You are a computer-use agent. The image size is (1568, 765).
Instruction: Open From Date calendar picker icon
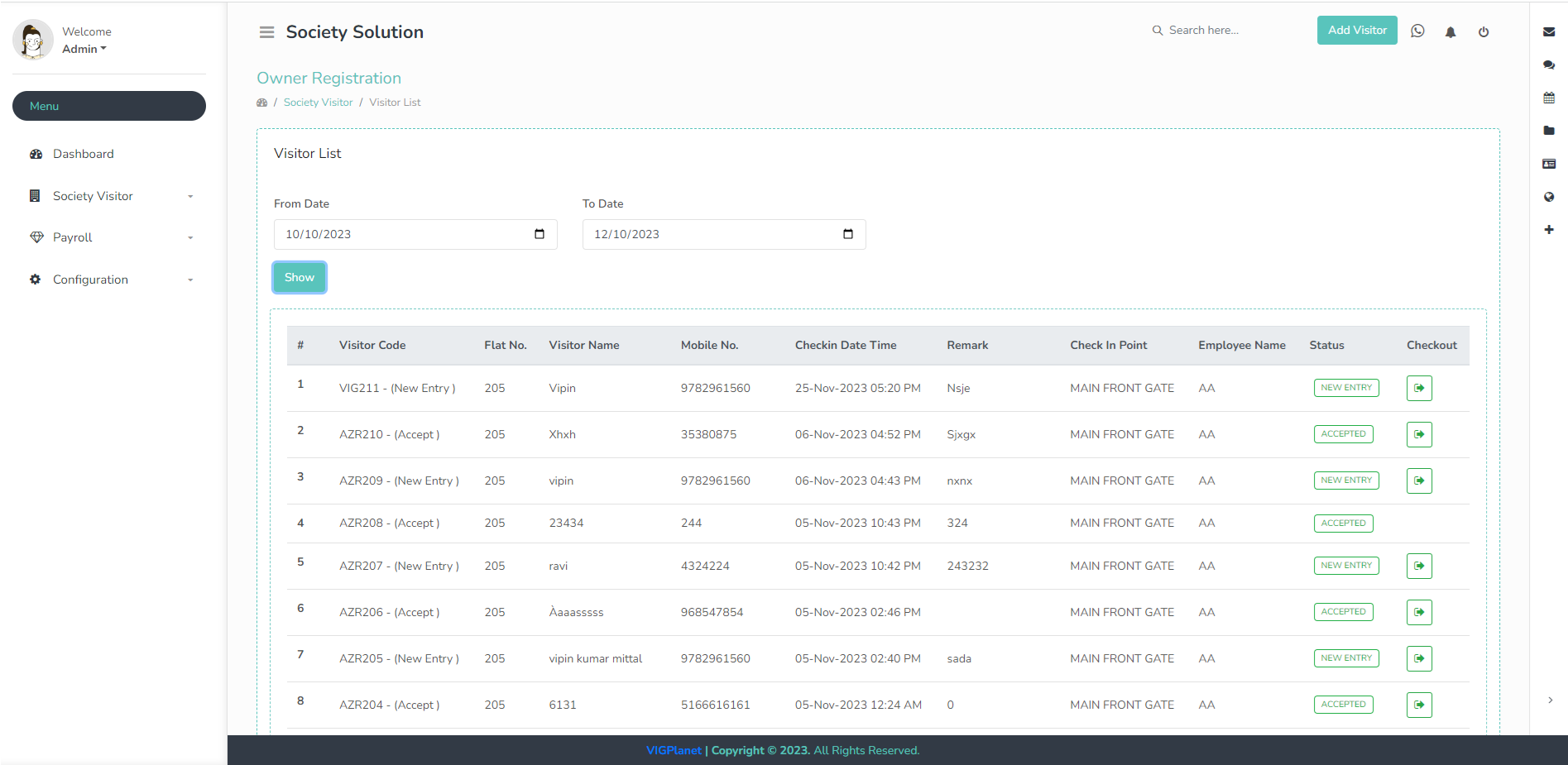(539, 234)
